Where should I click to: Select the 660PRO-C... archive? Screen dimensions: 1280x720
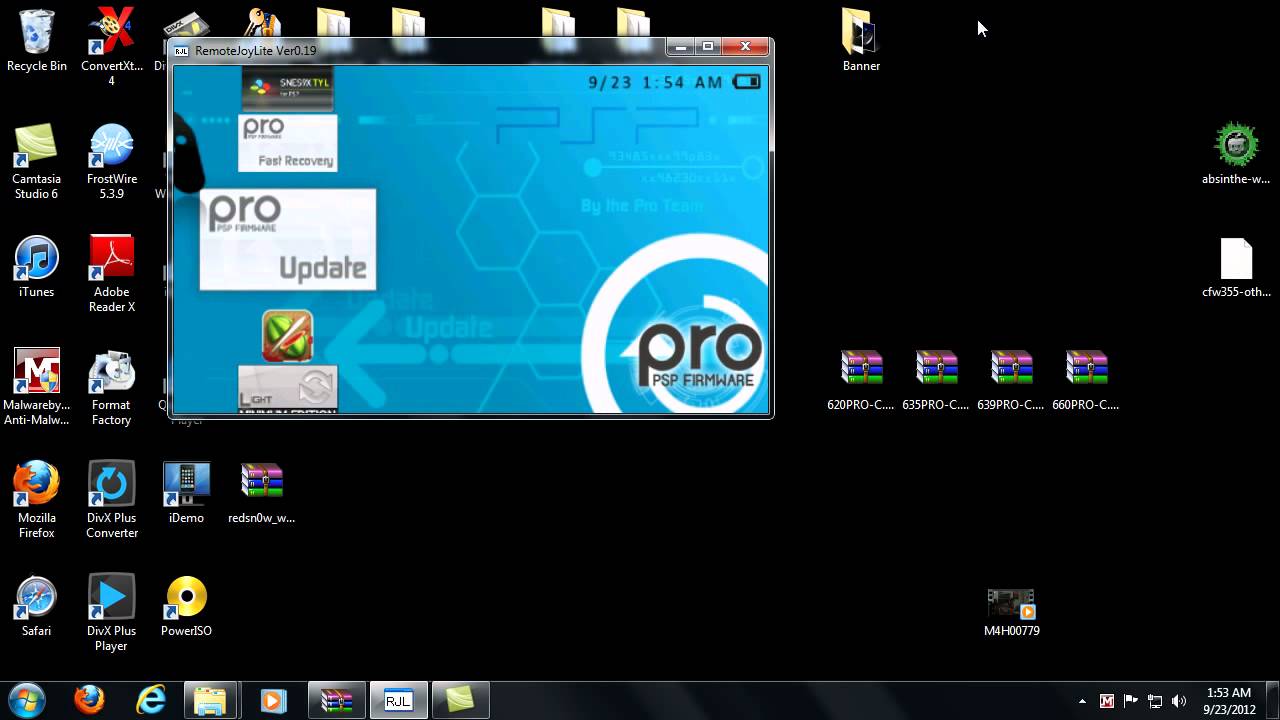pos(1086,380)
